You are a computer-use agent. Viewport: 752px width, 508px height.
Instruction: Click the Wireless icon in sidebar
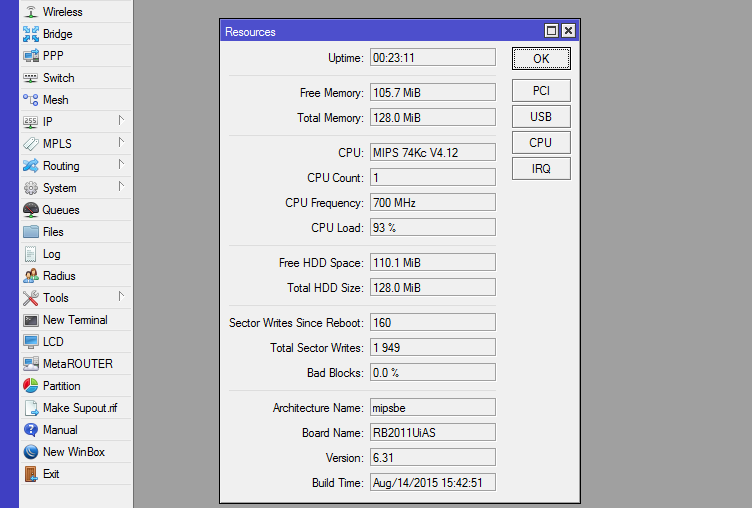(31, 12)
